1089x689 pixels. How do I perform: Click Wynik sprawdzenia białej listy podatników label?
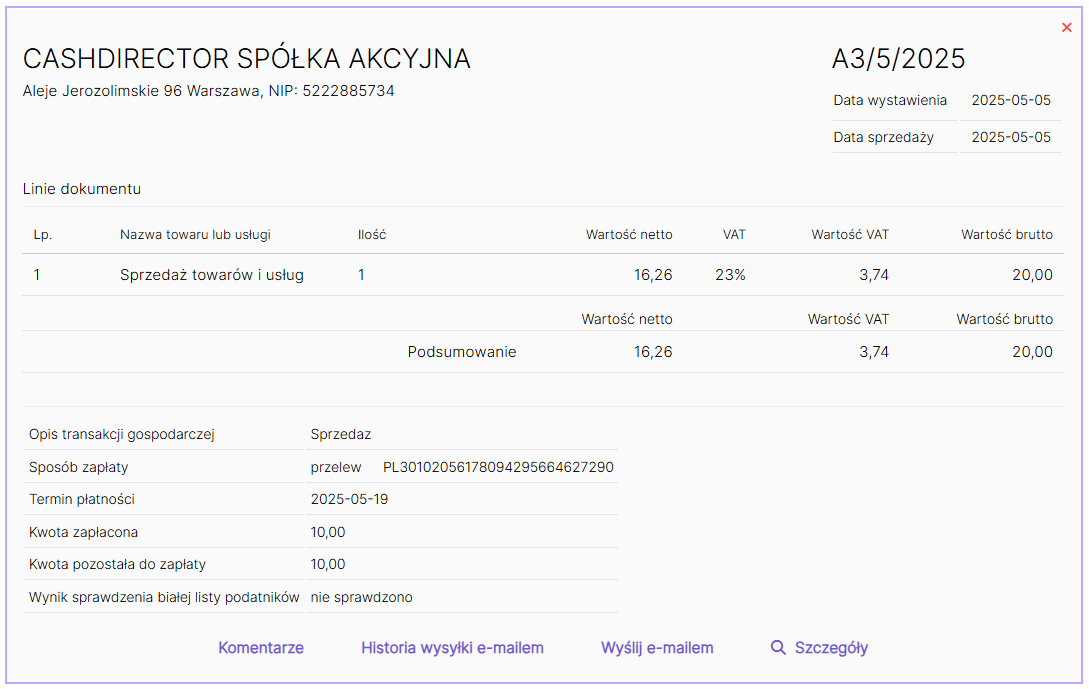tap(164, 597)
